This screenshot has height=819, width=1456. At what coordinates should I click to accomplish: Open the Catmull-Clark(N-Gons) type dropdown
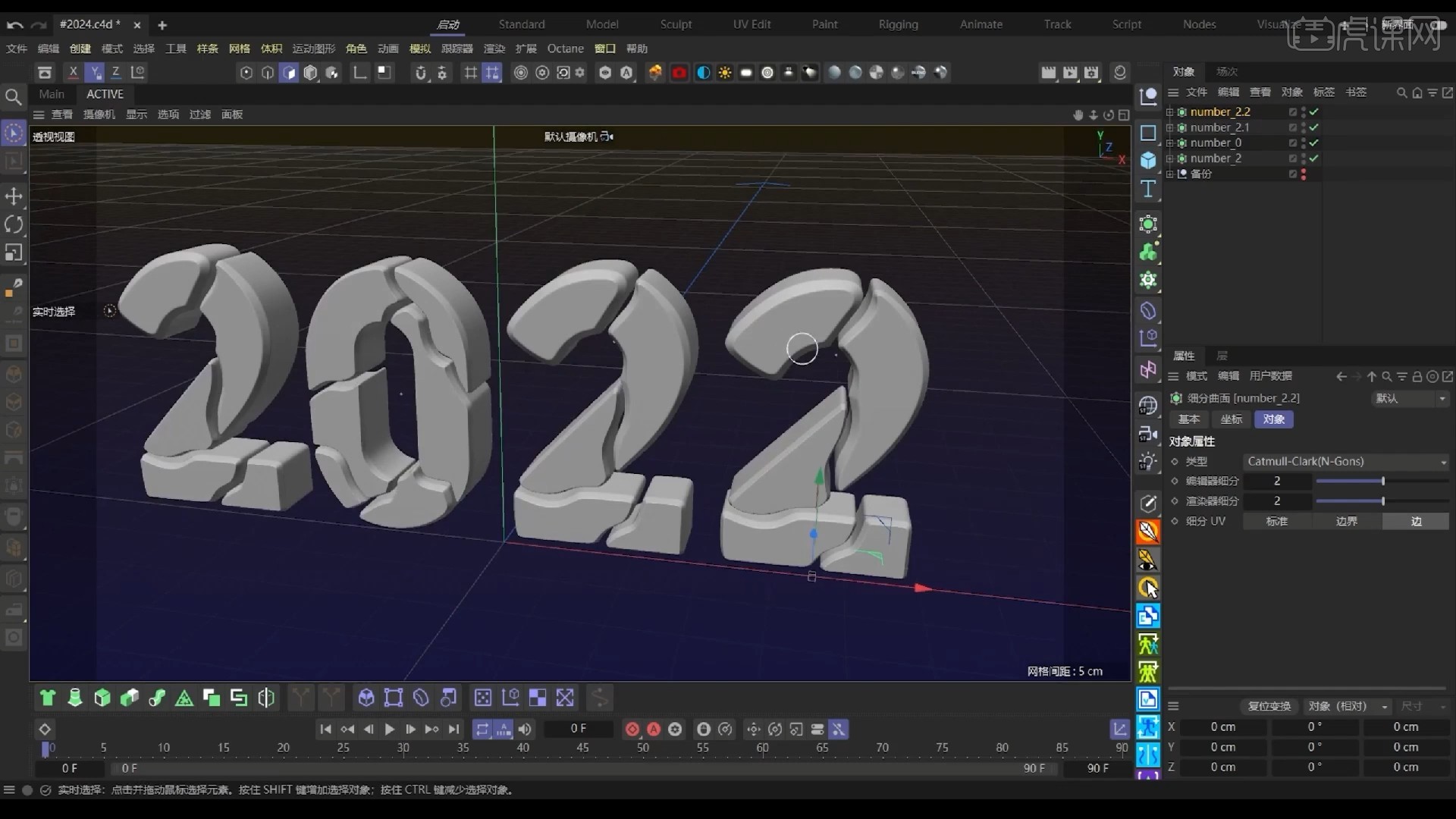1347,461
